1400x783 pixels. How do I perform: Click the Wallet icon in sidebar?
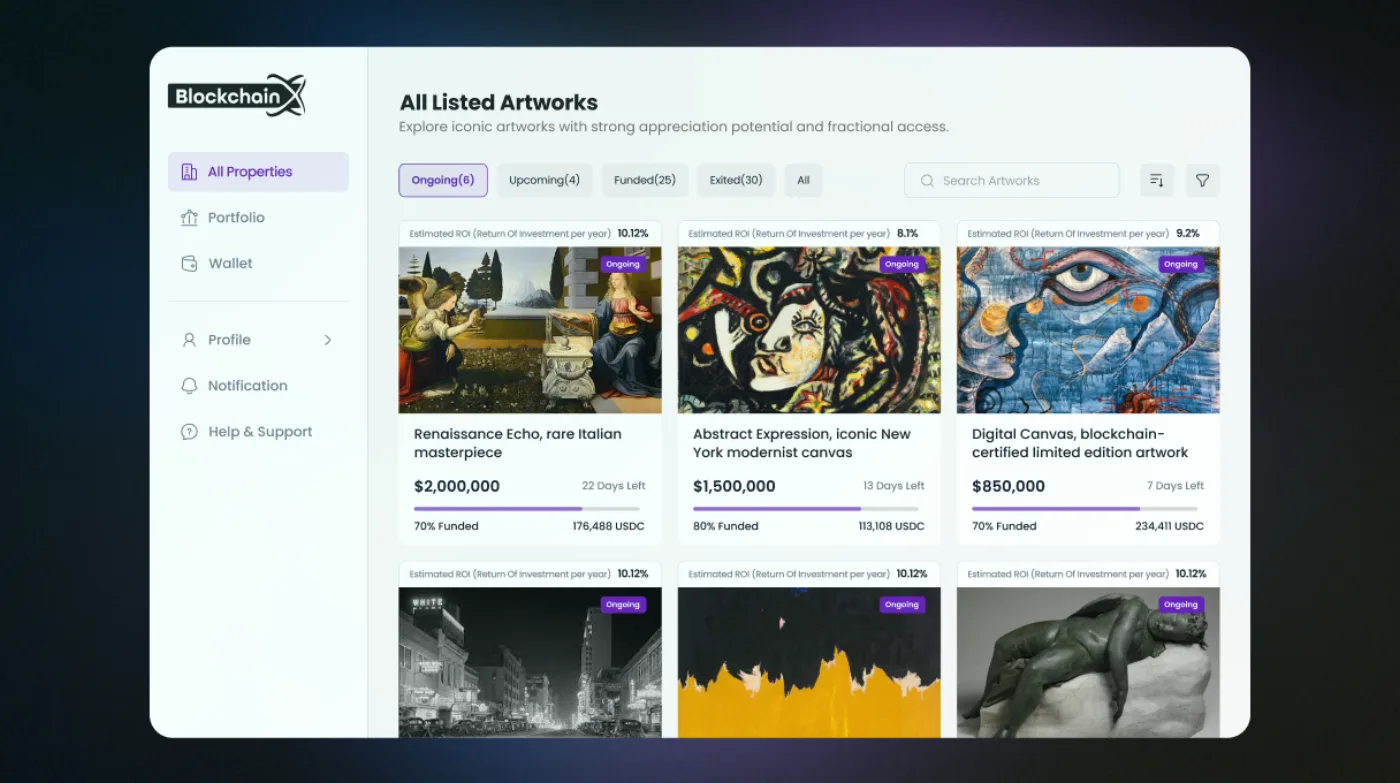click(189, 264)
